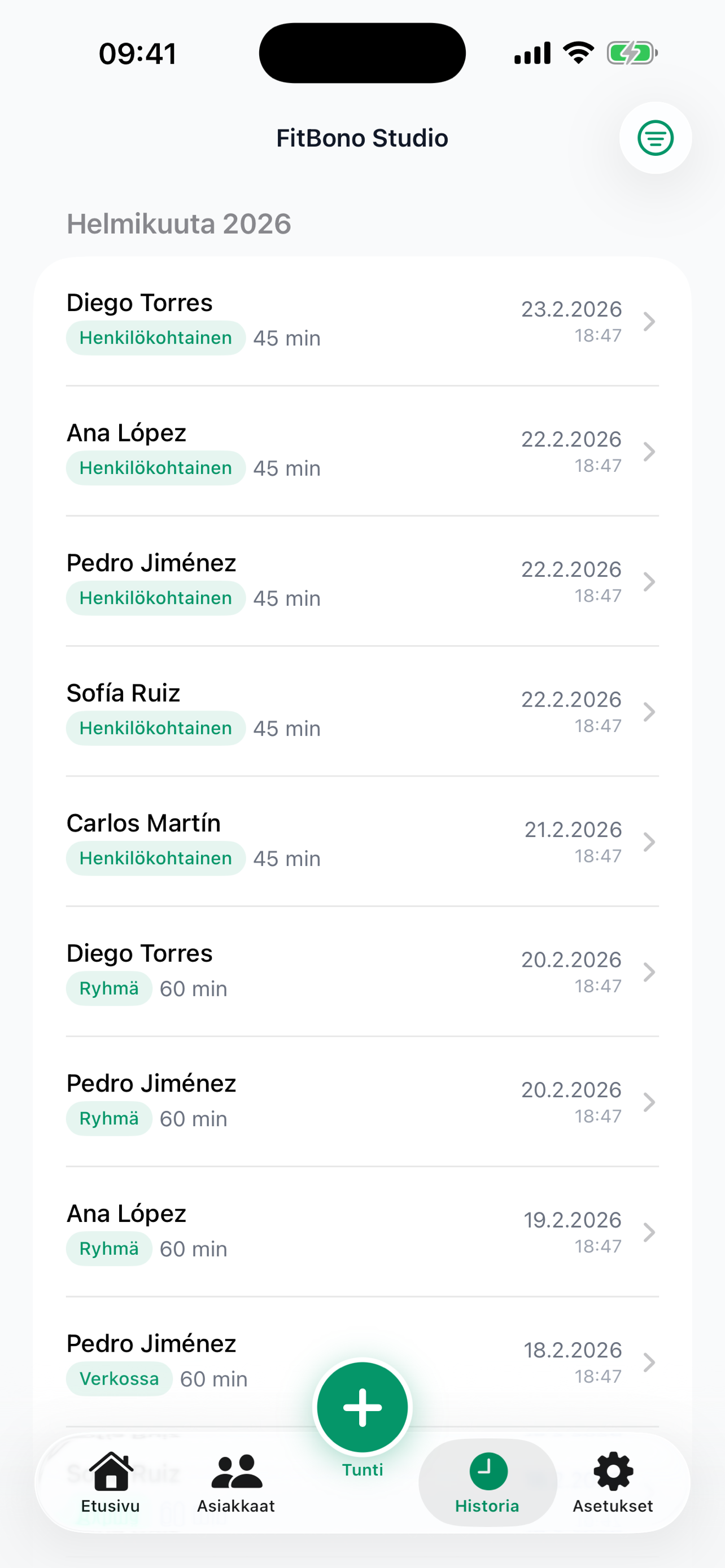Tap Ryhmä tag on Diego Torres

click(109, 988)
